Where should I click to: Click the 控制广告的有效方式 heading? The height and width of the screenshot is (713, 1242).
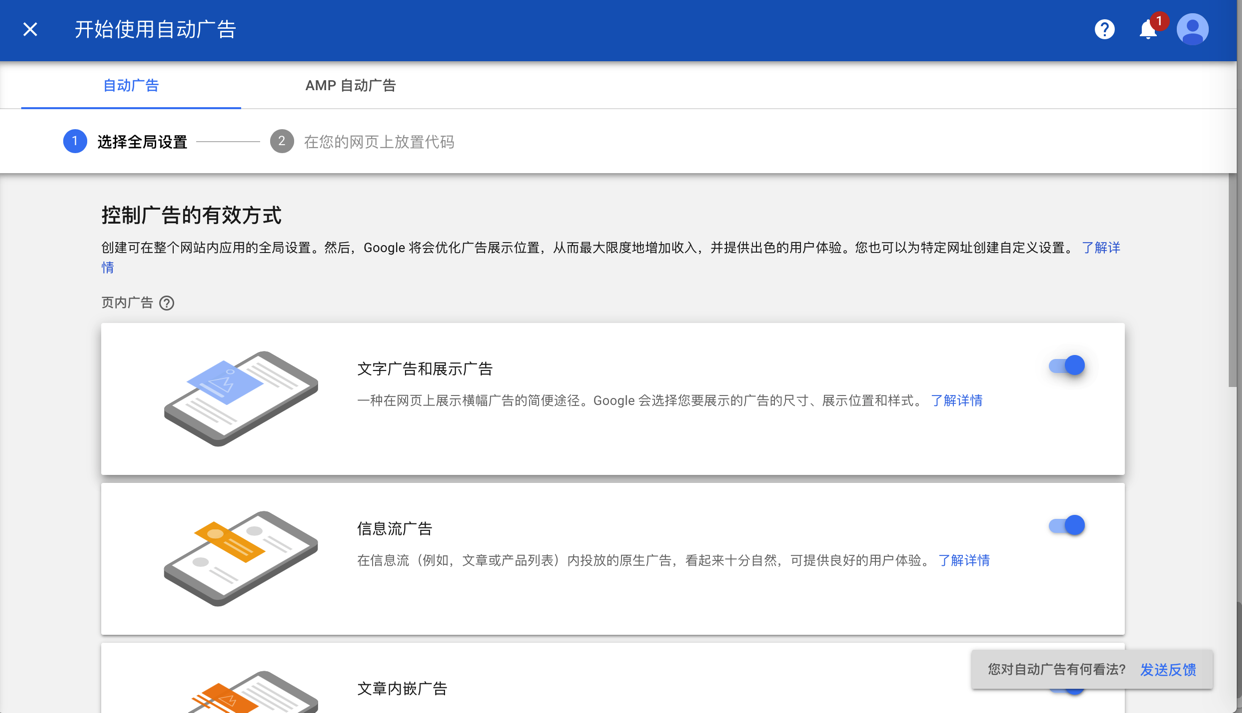[x=191, y=215]
